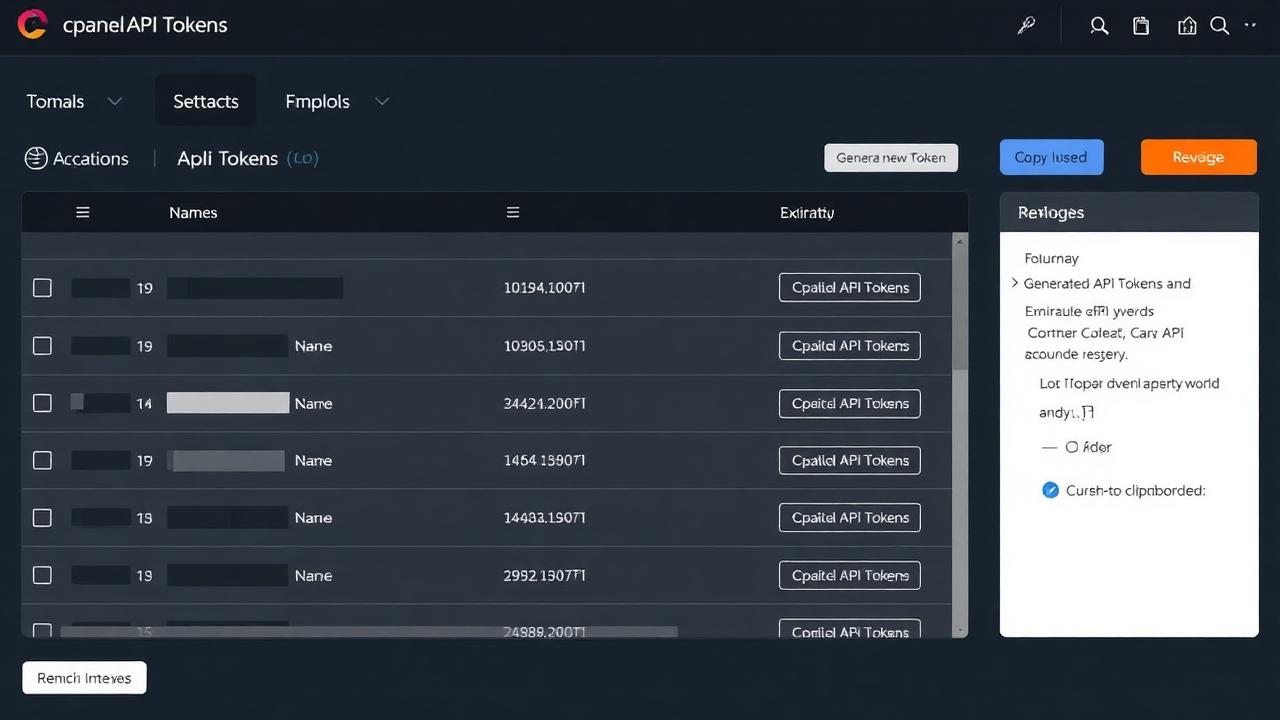Screen dimensions: 1280x720
Task: Expand the Tomals dropdown chevron
Action: click(114, 101)
